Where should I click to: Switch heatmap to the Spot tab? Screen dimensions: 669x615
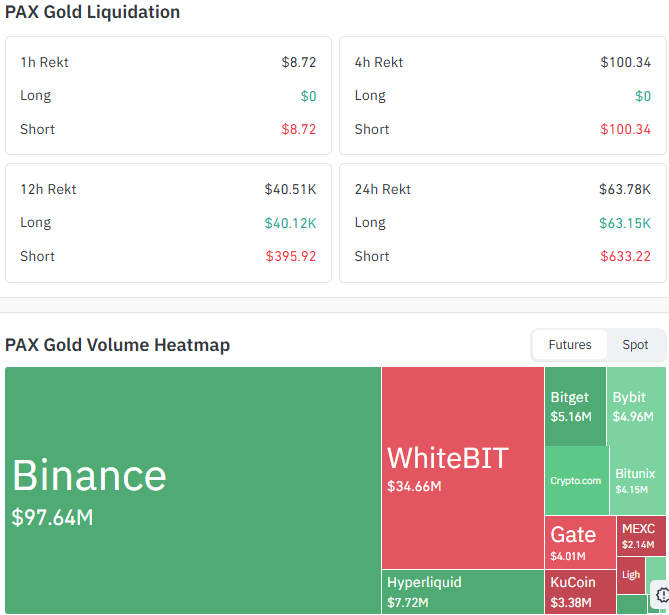pyautogui.click(x=635, y=344)
